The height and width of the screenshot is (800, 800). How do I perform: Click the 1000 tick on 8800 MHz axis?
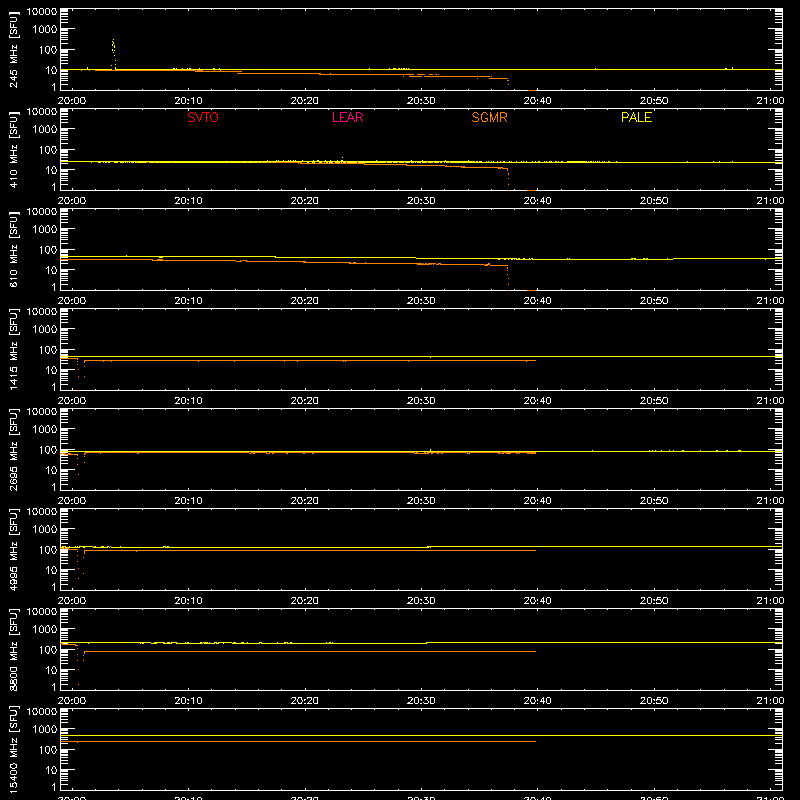pos(45,630)
